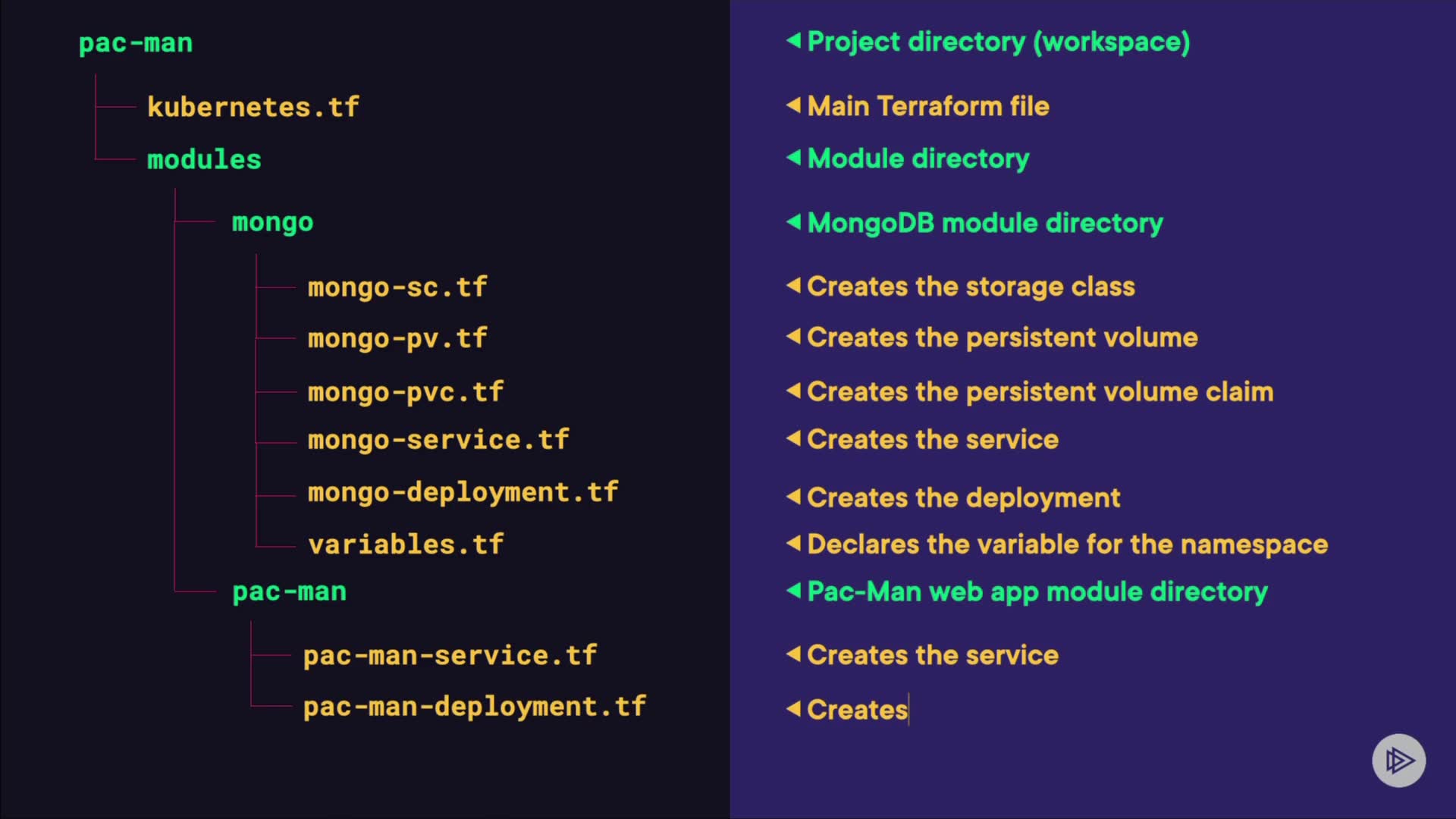Open the mongo-deployment.tf file
Screen dimensions: 1456x819
tap(463, 492)
